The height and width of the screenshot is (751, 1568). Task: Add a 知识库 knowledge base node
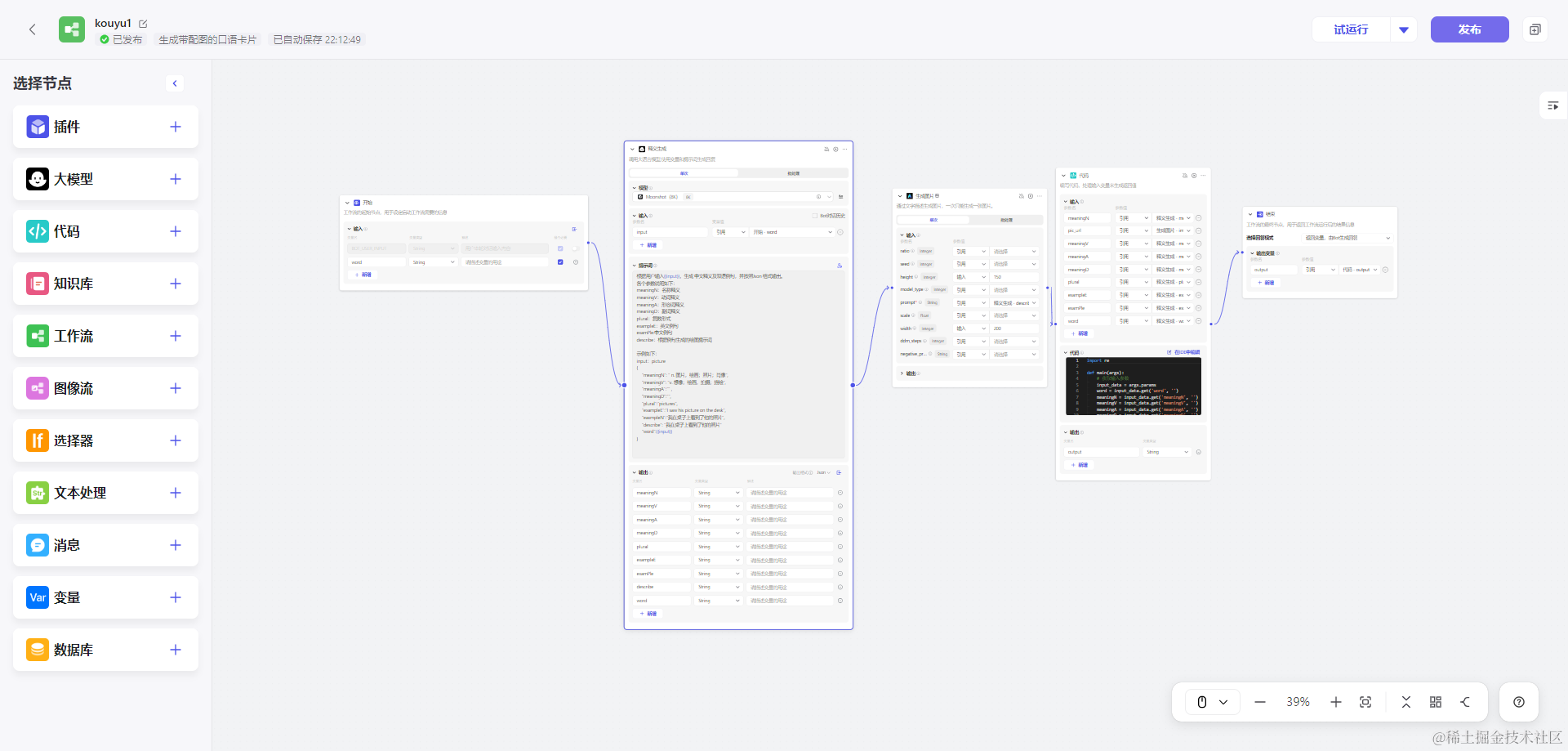[x=176, y=284]
